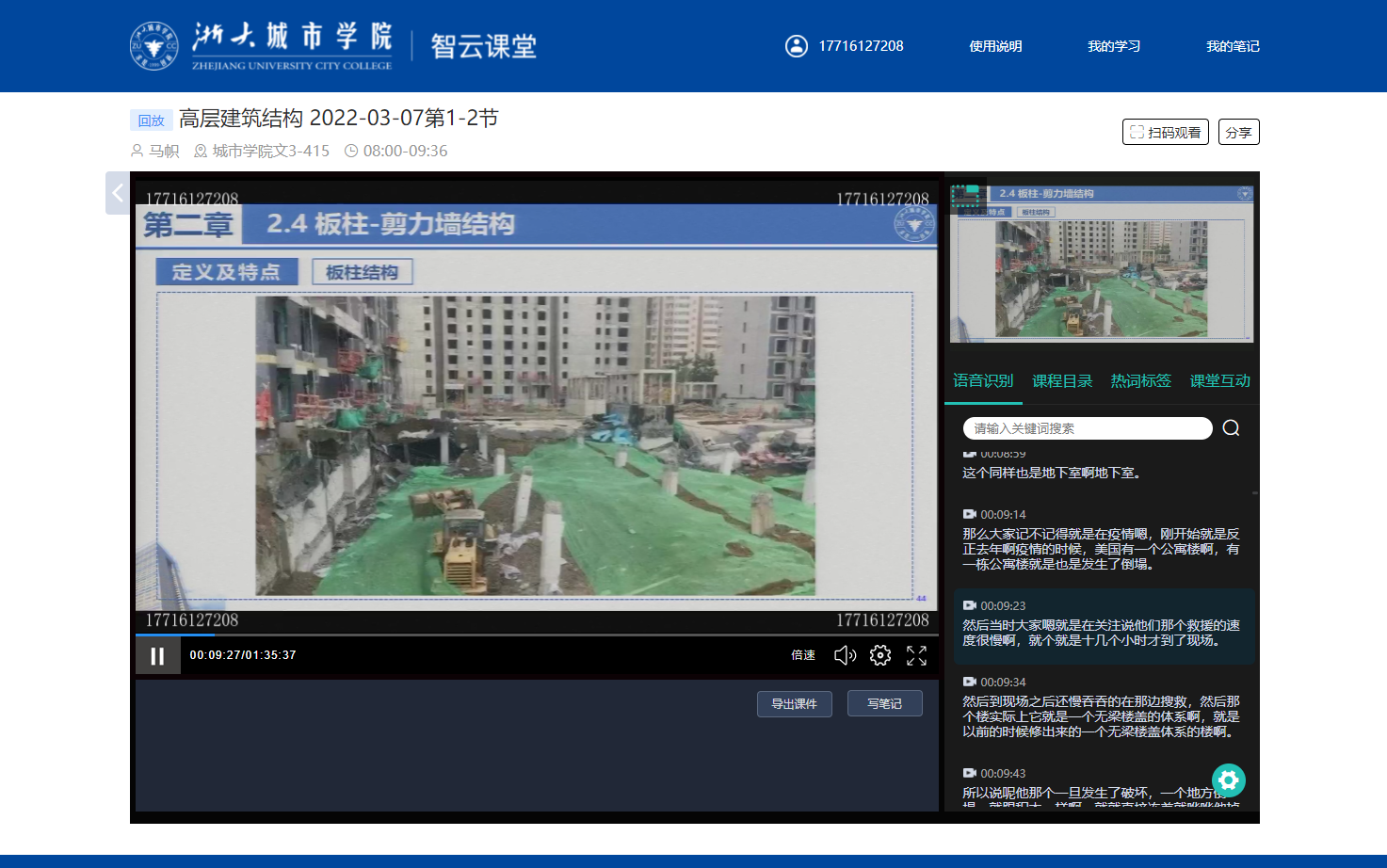The image size is (1387, 868).
Task: Mute the video volume speaker icon
Action: 845,655
